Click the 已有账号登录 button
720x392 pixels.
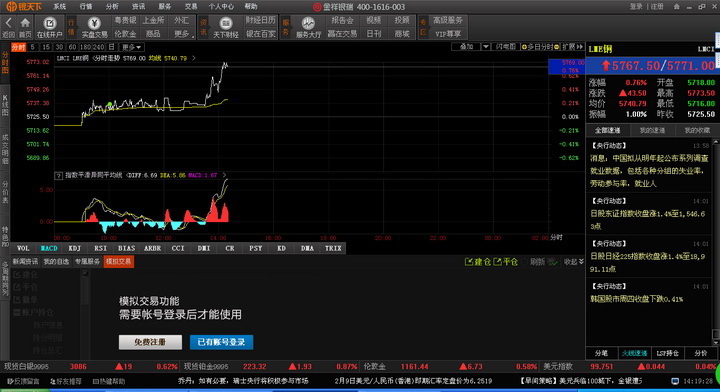coord(221,342)
